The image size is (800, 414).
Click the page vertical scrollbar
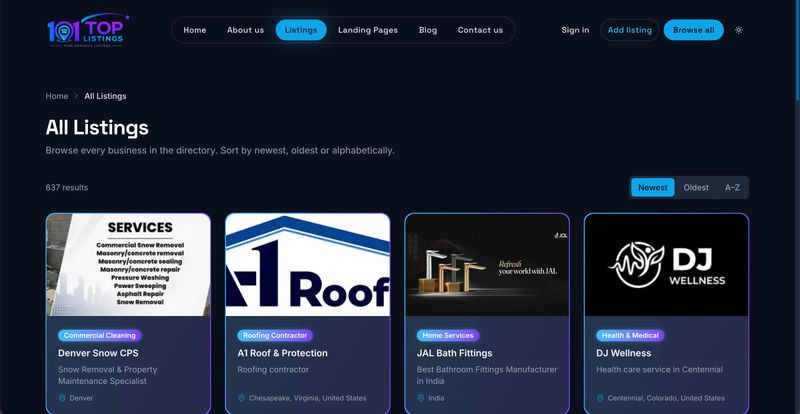point(797,51)
